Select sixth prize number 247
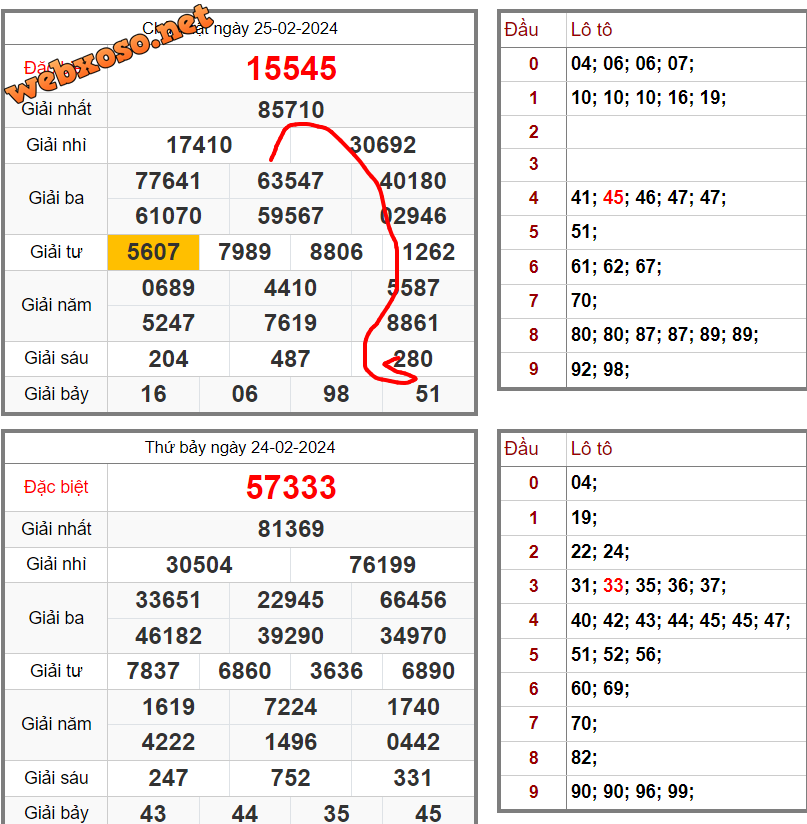 pyautogui.click(x=168, y=778)
